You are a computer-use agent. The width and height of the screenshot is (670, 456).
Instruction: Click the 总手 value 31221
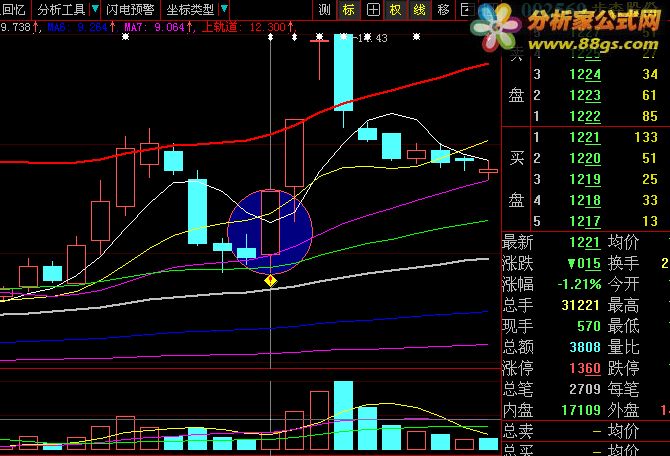pos(580,305)
